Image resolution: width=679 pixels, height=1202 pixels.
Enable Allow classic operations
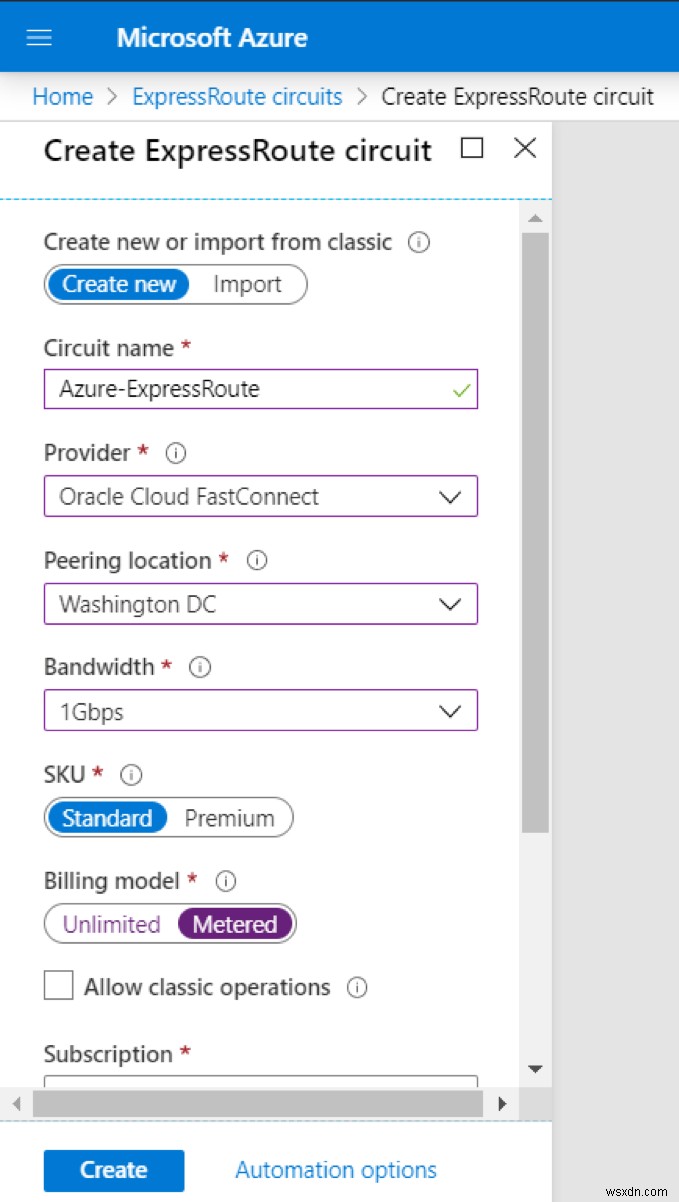point(58,985)
